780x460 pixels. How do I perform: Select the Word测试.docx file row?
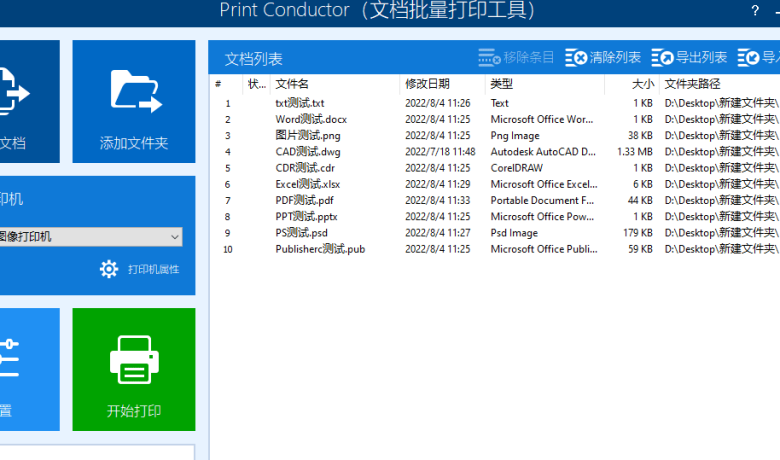click(x=495, y=119)
